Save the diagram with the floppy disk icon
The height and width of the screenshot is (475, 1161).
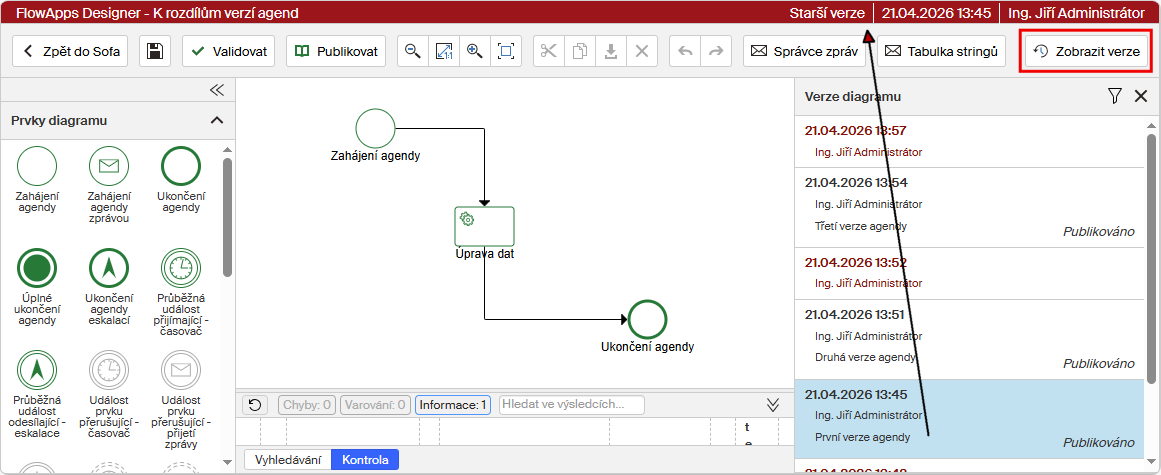tap(155, 51)
